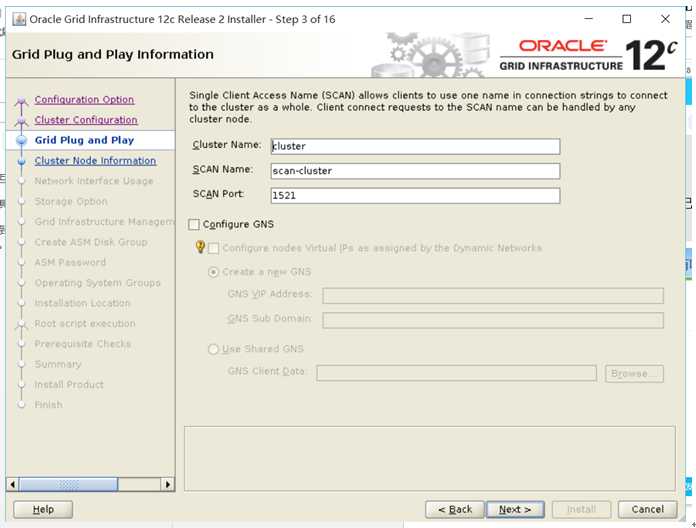Click the yellow lightbulb hint icon
The image size is (696, 528).
click(200, 246)
